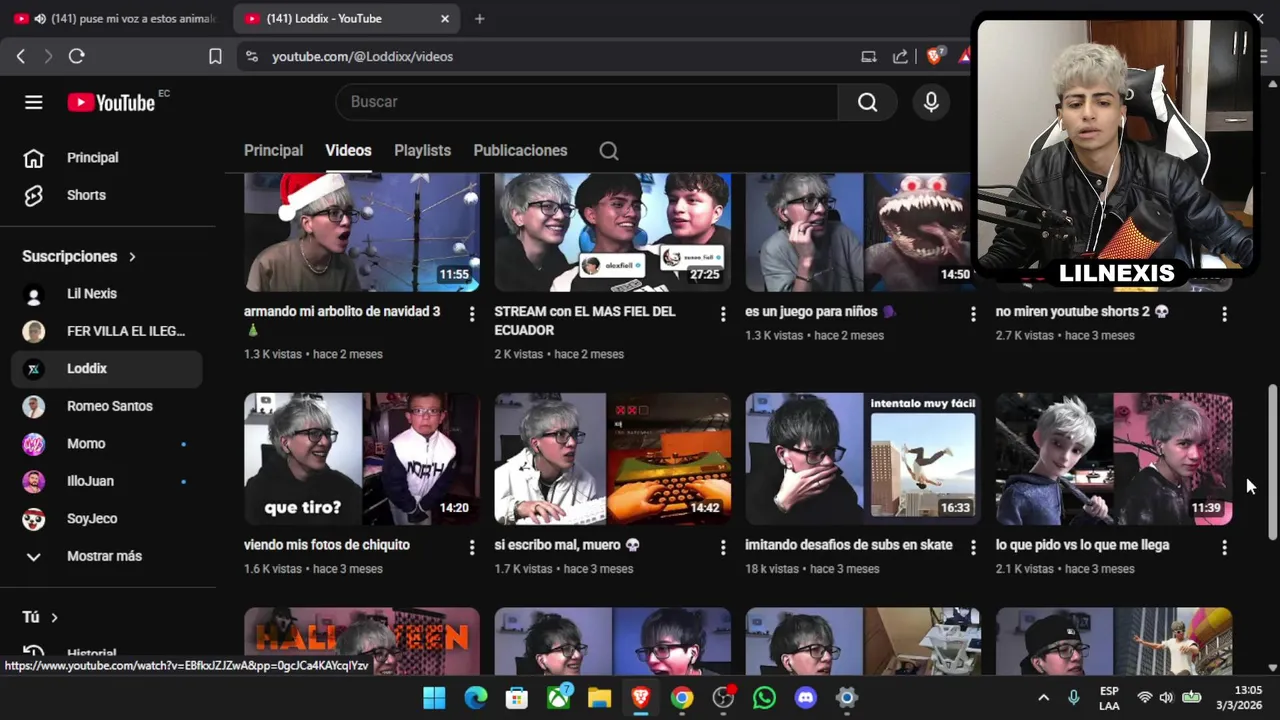The height and width of the screenshot is (720, 1280).
Task: Open WhatsApp from taskbar
Action: pos(764,698)
